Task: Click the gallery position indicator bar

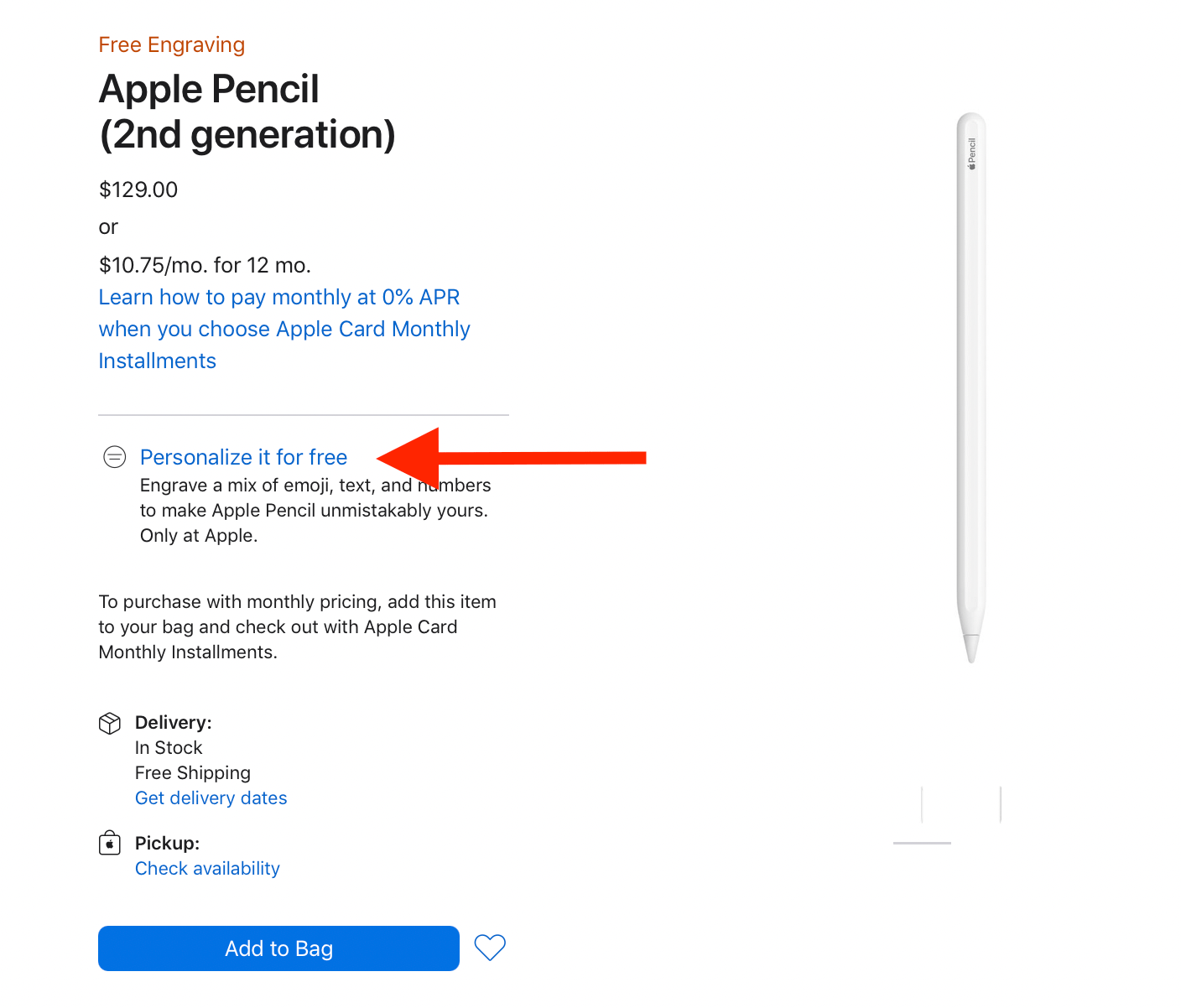Action: click(x=922, y=844)
